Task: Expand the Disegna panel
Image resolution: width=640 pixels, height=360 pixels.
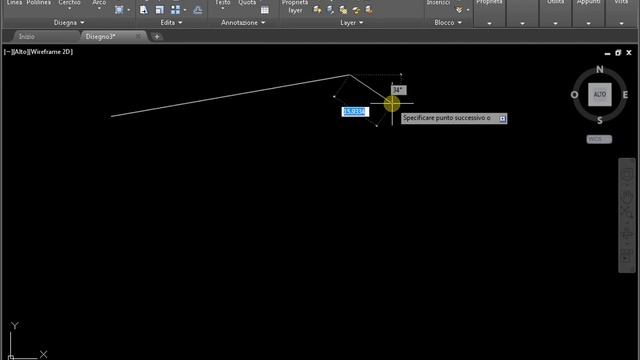Action: pos(69,23)
